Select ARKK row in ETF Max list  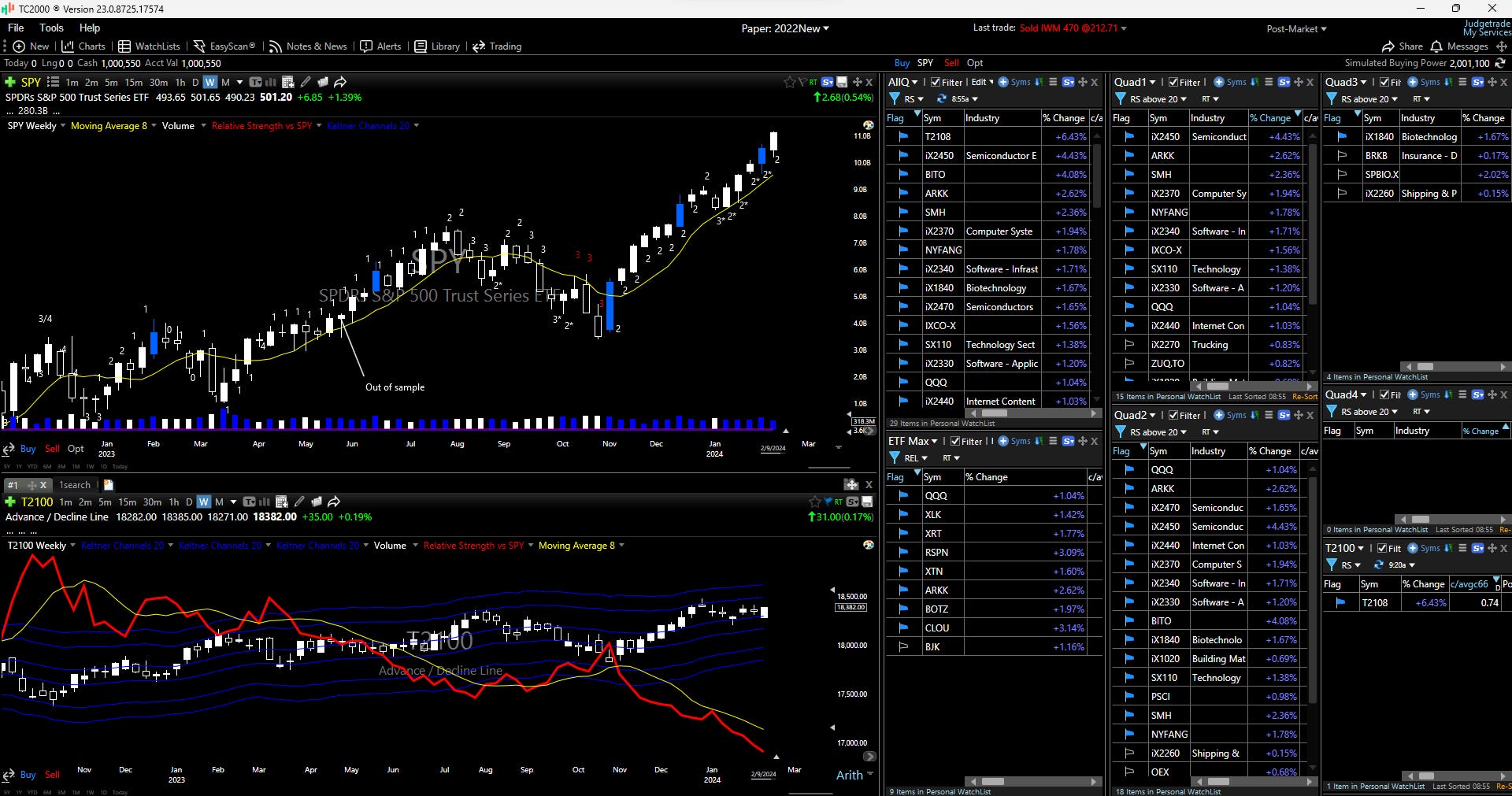point(994,591)
